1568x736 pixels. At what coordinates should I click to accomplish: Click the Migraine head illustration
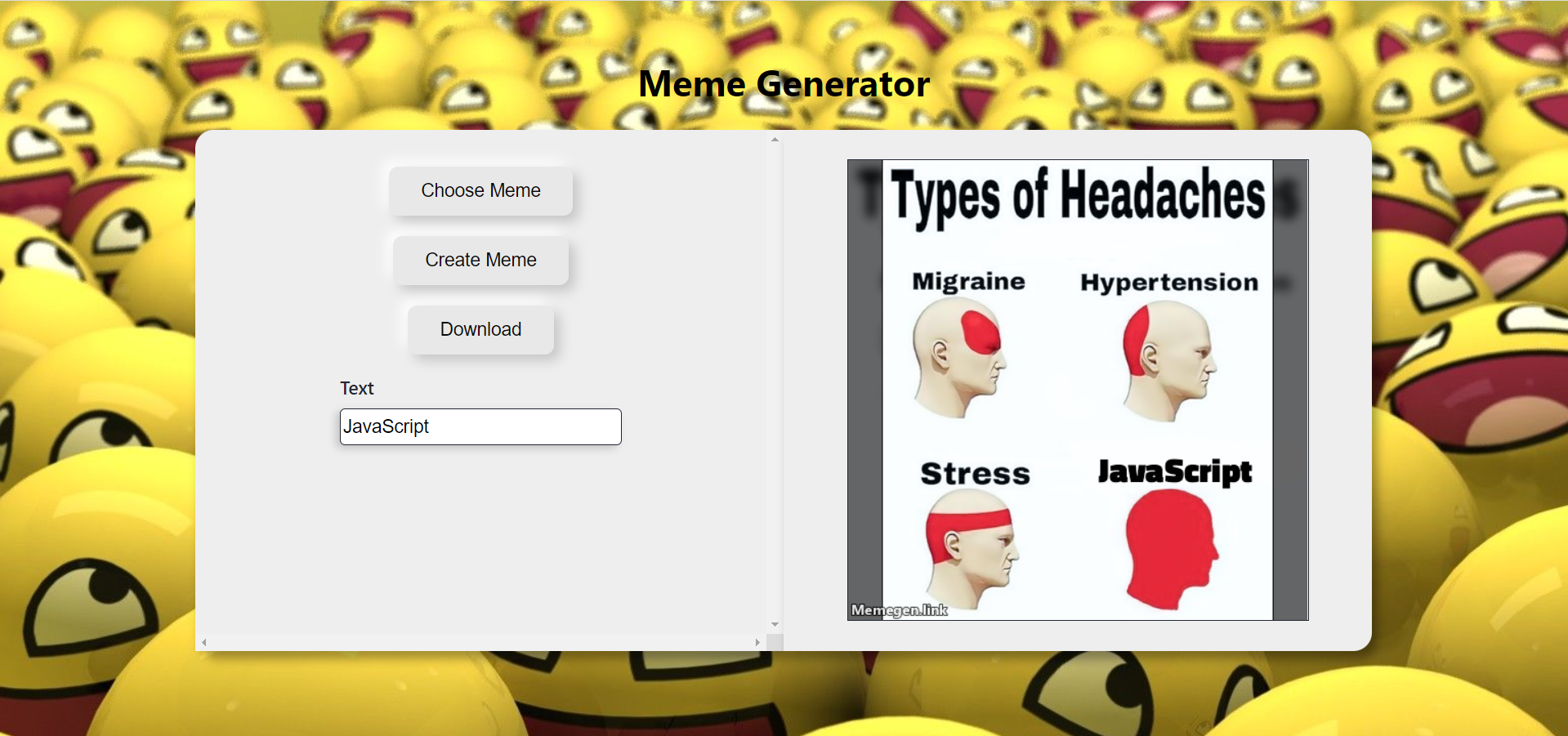coord(958,355)
